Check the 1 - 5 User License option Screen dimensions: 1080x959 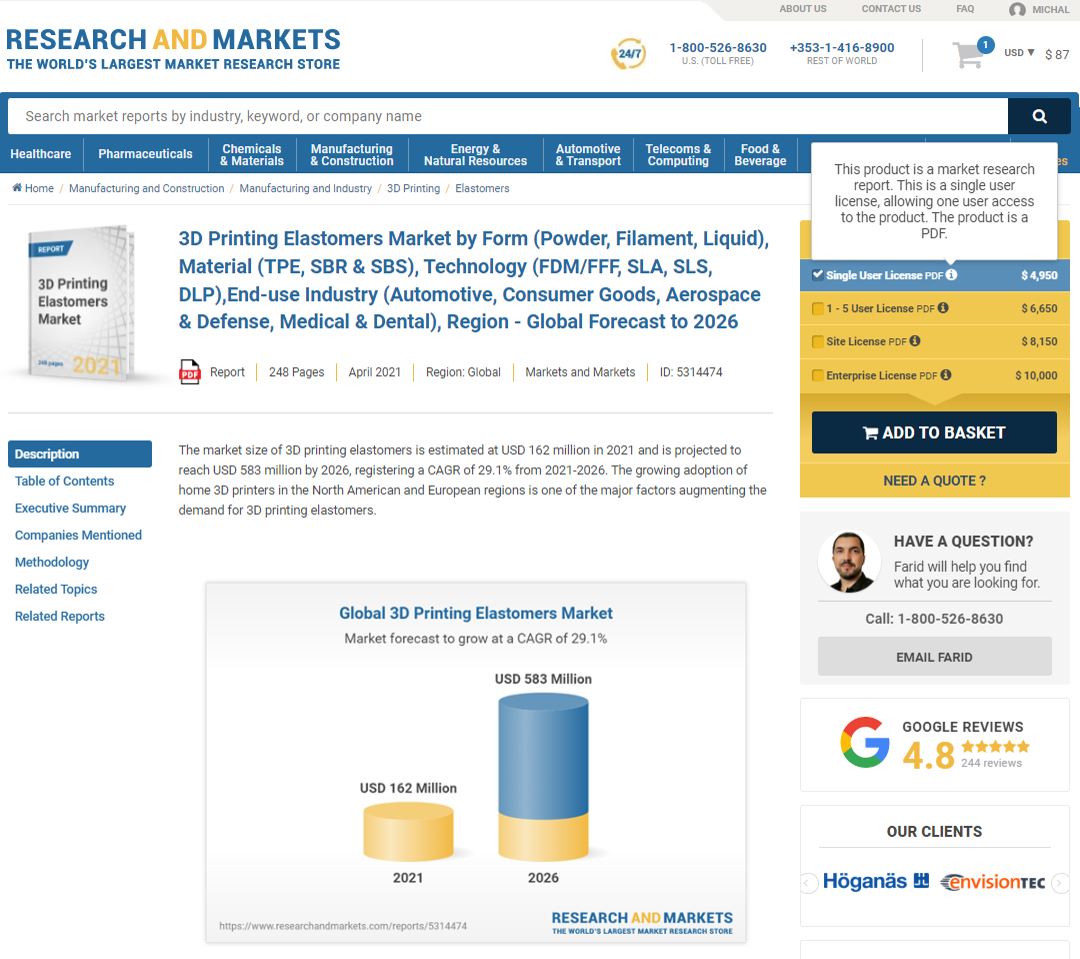(x=818, y=309)
